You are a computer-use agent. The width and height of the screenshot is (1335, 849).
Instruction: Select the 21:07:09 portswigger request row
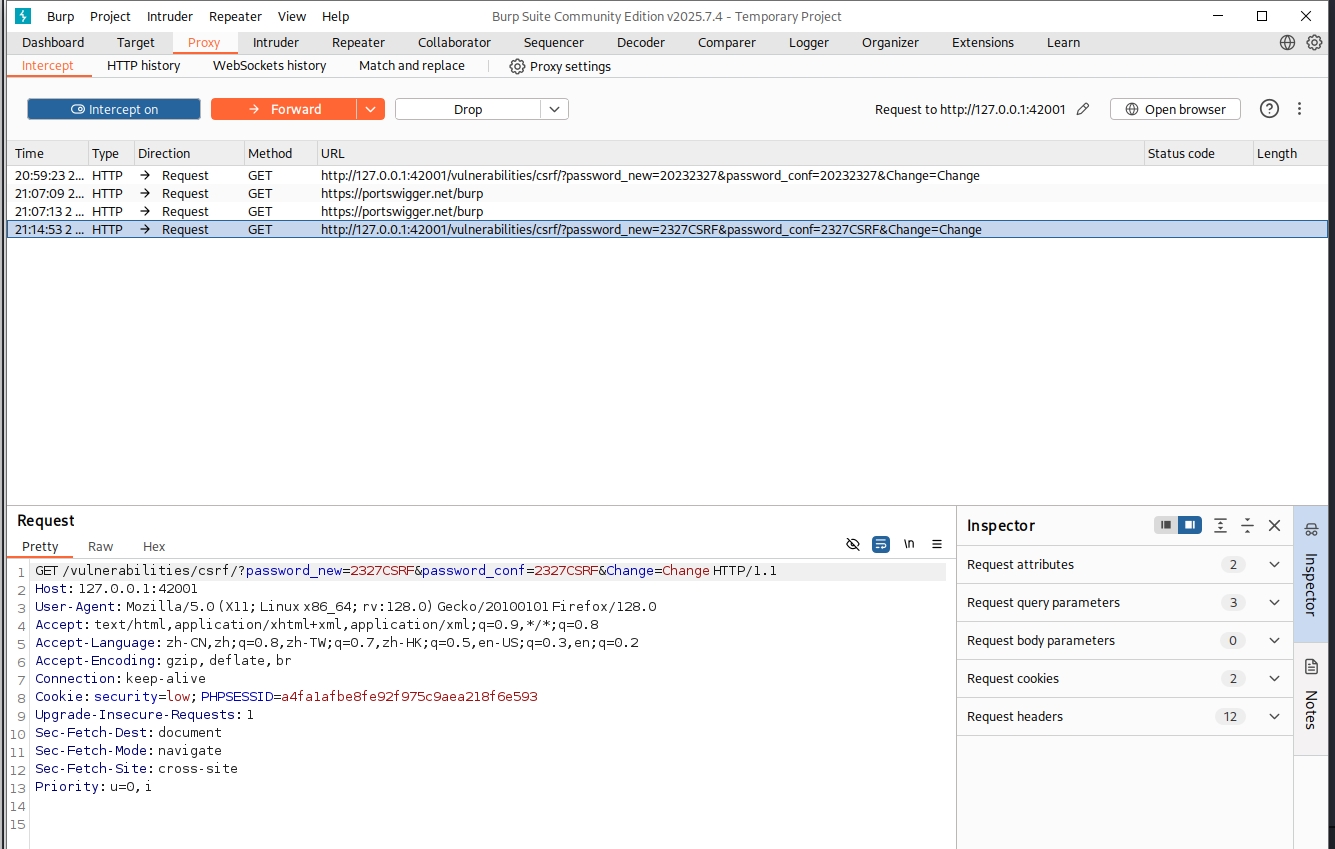tap(667, 194)
